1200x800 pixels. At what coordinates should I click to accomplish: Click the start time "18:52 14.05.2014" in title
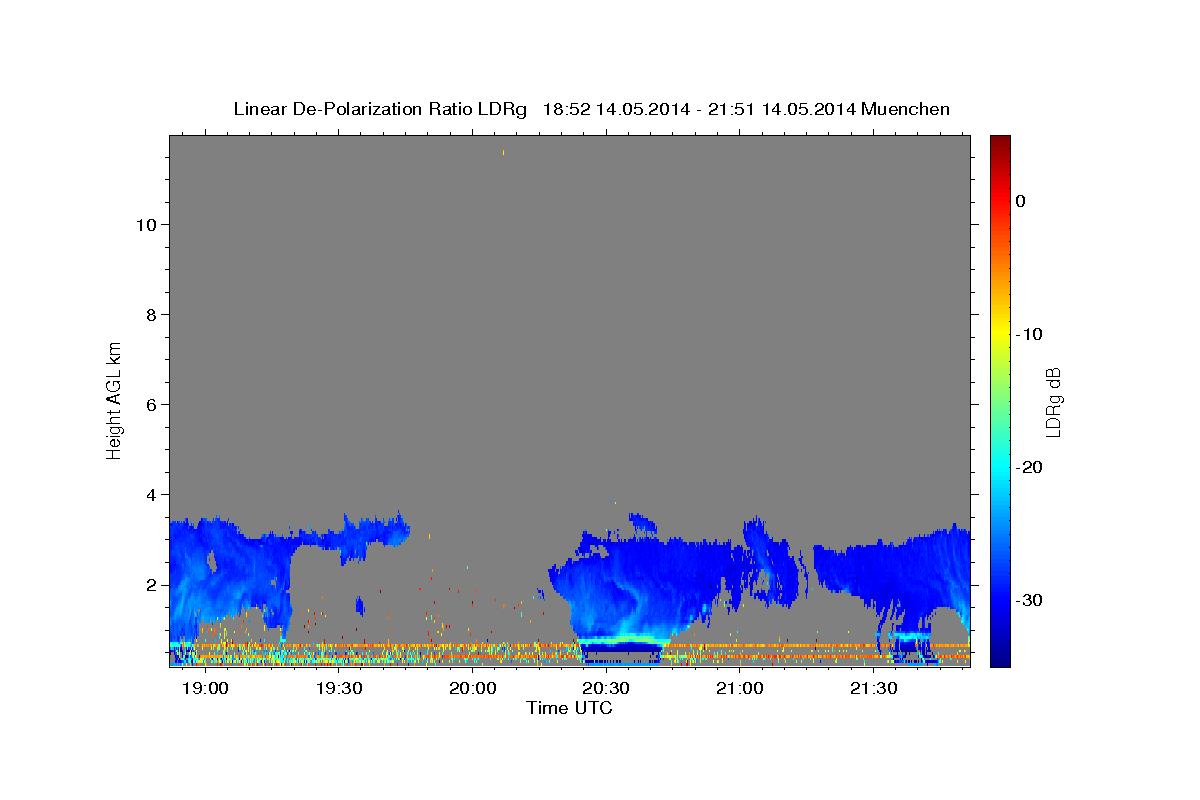pyautogui.click(x=615, y=109)
